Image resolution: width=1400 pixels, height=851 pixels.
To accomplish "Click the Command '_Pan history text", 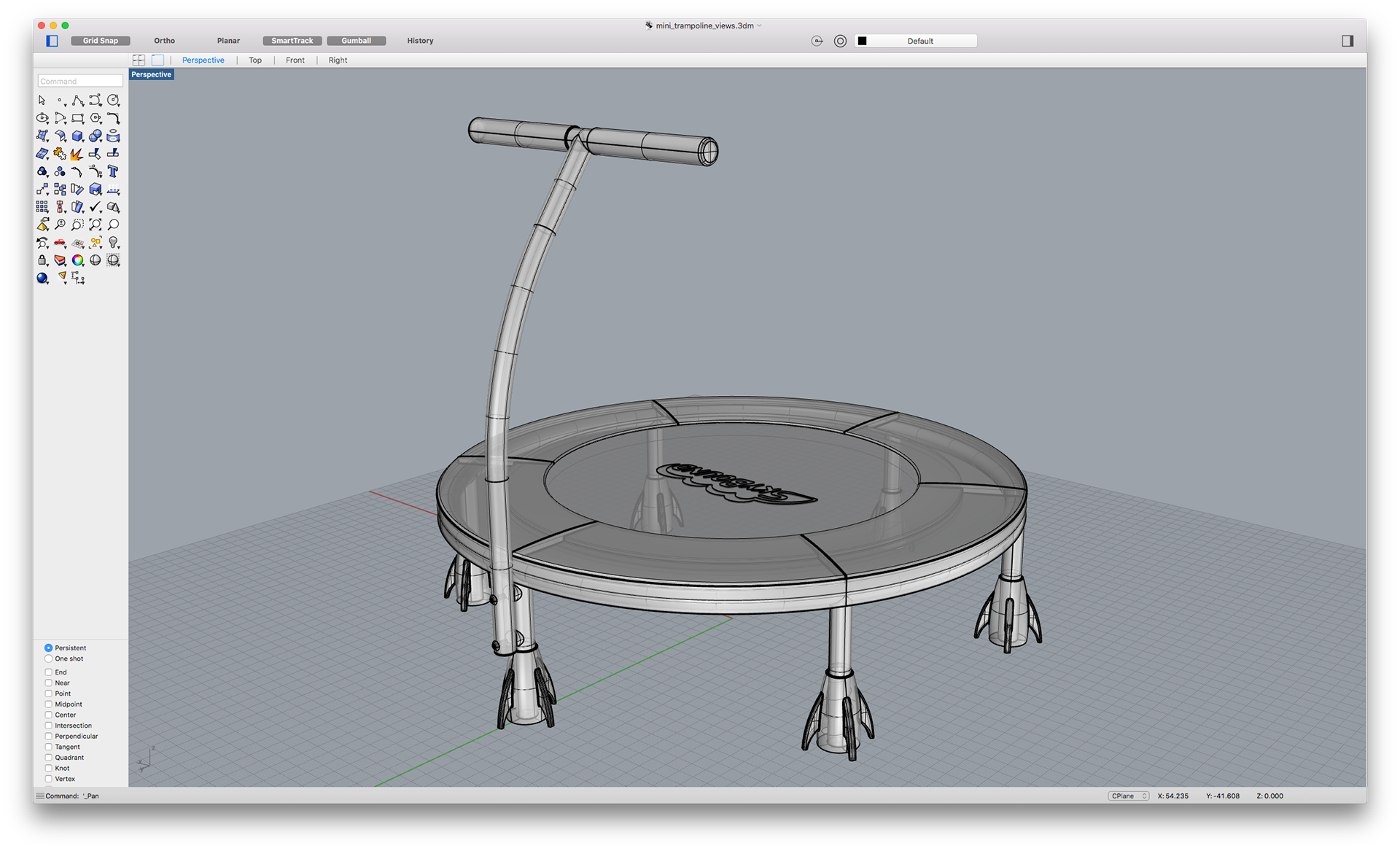I will click(72, 796).
